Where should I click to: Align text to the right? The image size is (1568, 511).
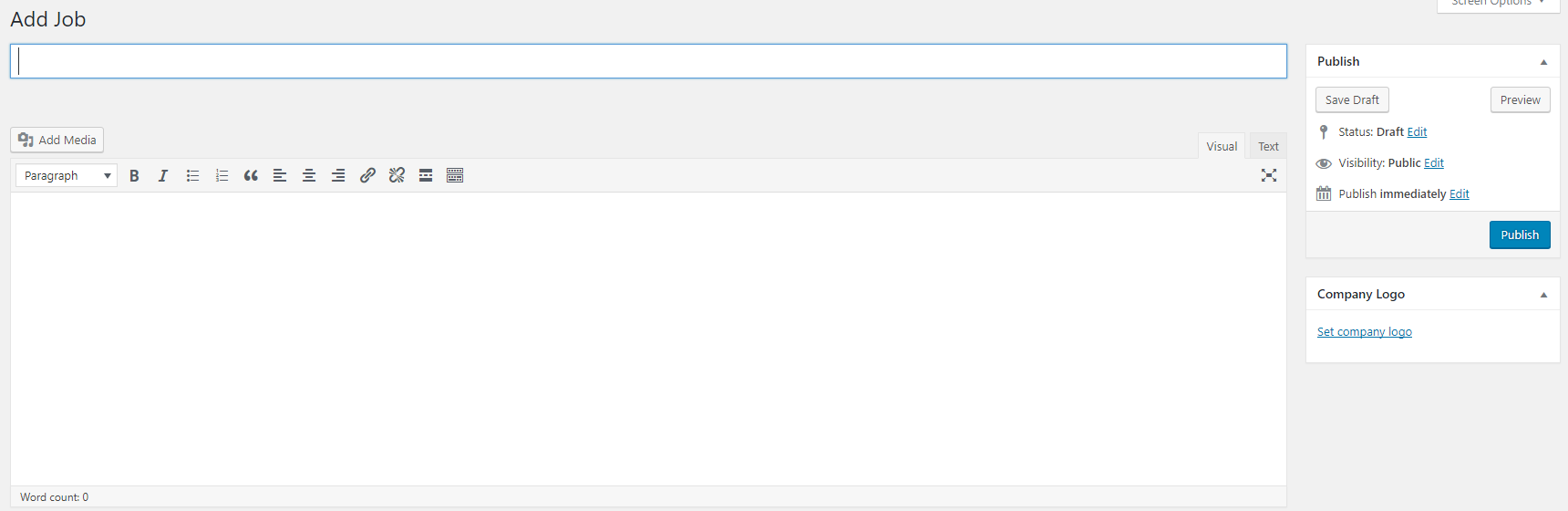(338, 175)
